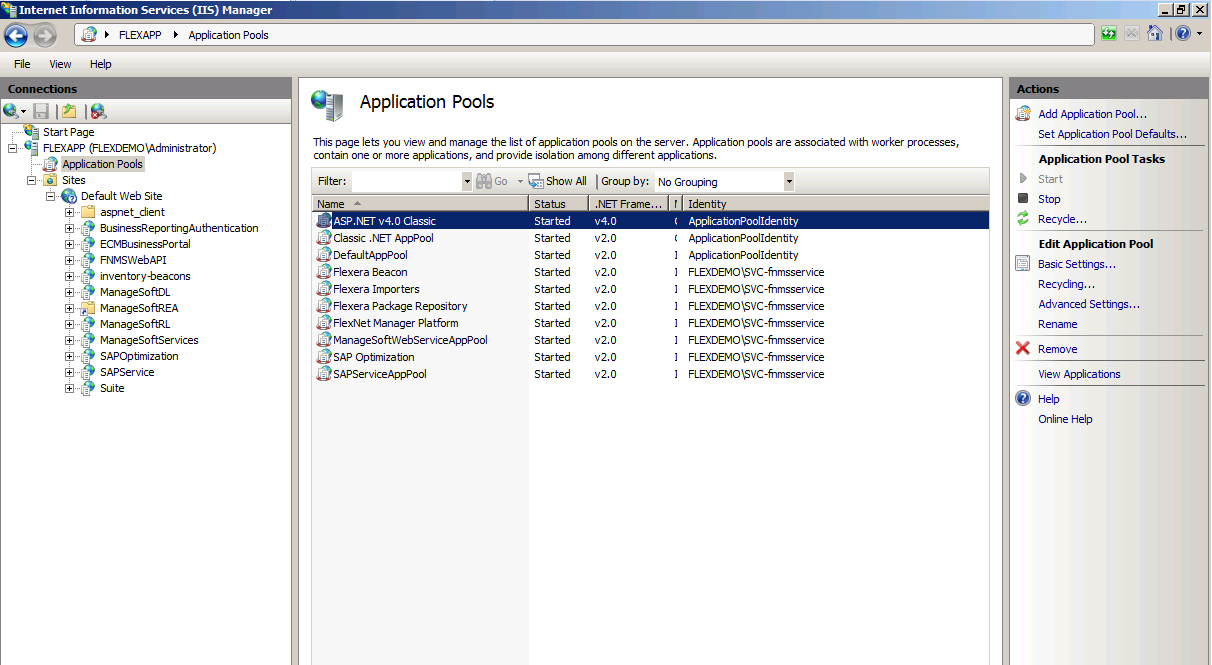Select the DefaultAppPool row

(650, 255)
